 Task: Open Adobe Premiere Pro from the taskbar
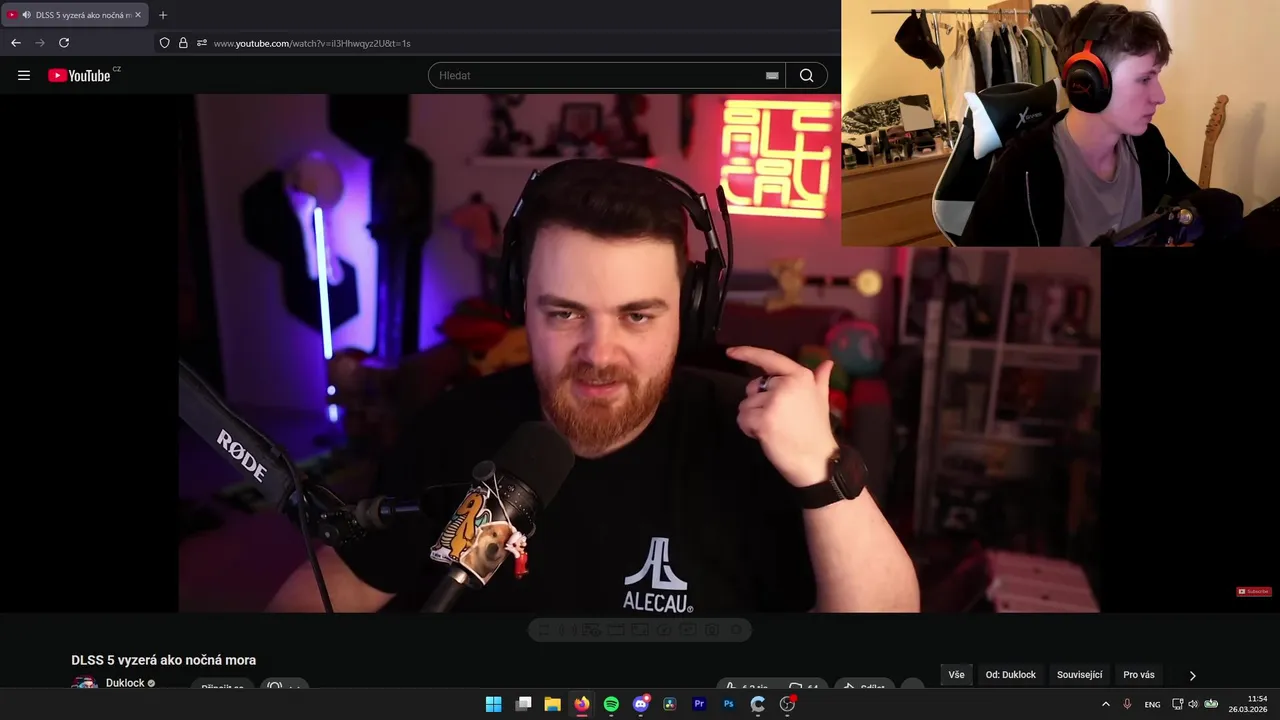(699, 704)
